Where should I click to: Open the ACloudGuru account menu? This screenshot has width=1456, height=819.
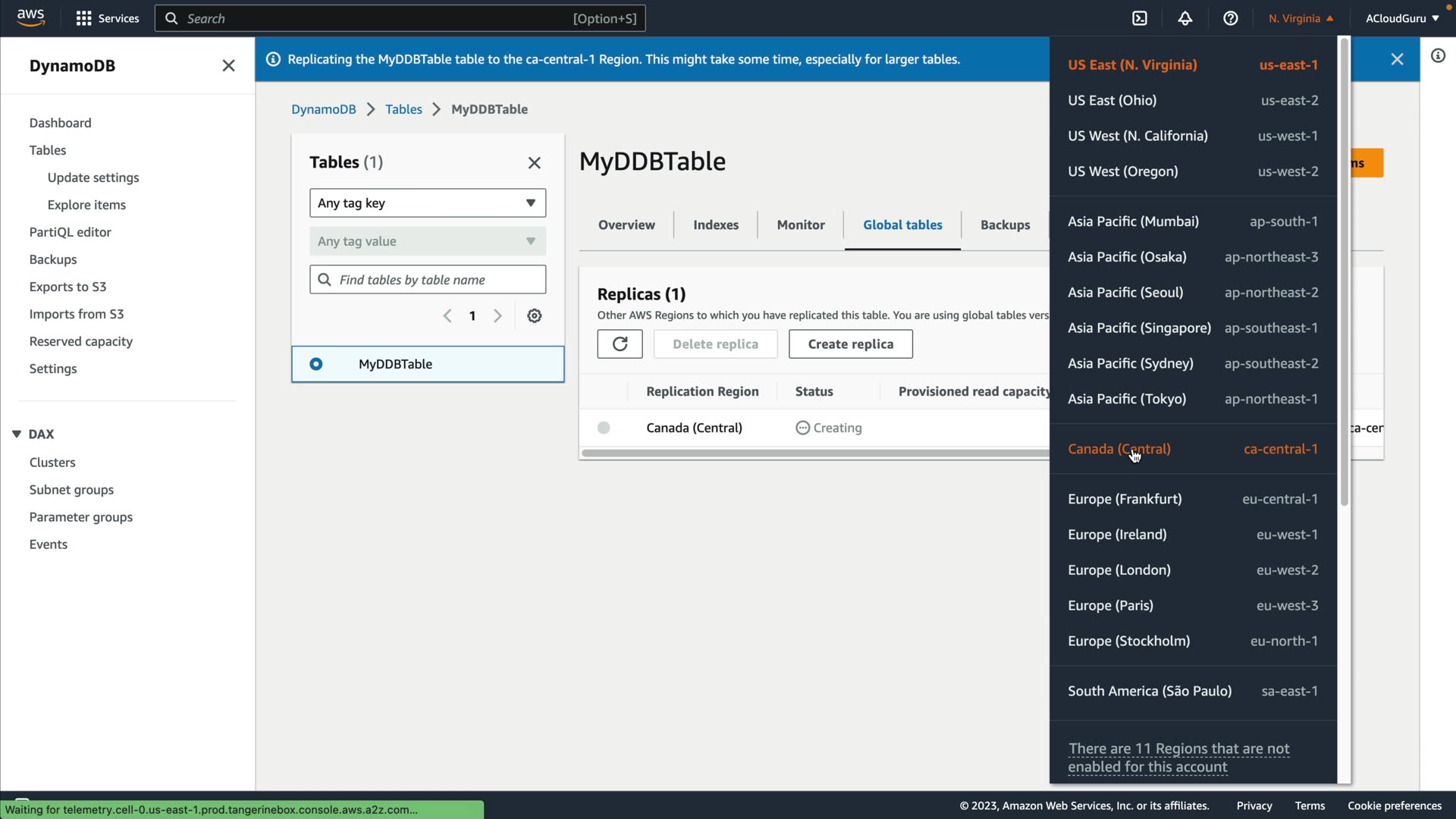pos(1401,18)
